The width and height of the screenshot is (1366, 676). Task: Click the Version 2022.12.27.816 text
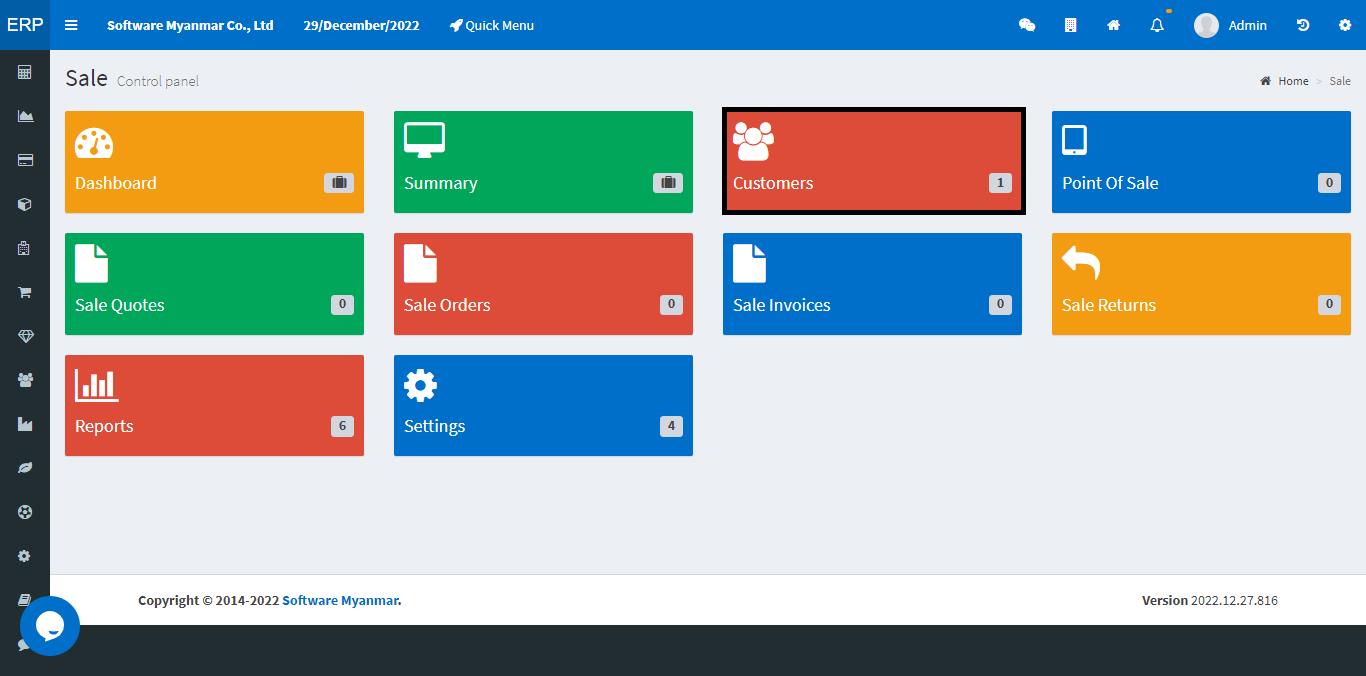tap(1210, 600)
